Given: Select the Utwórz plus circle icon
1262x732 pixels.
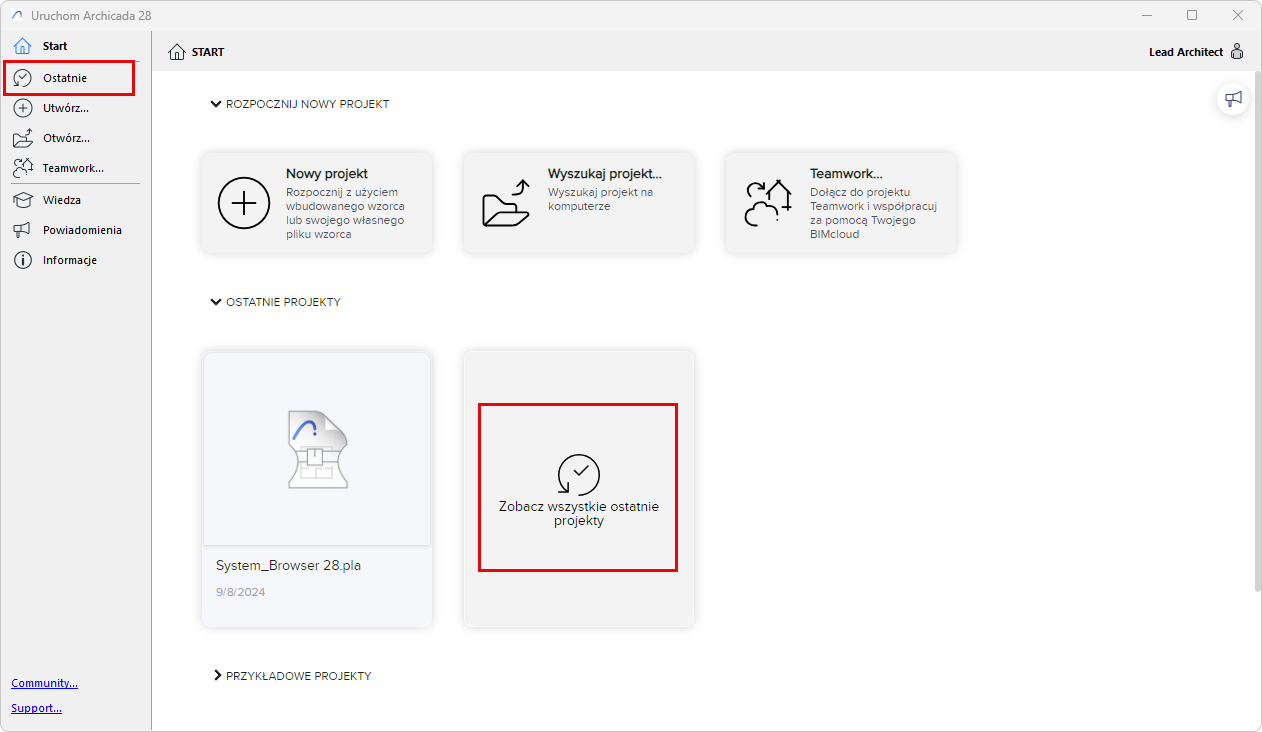Looking at the screenshot, I should pos(23,108).
